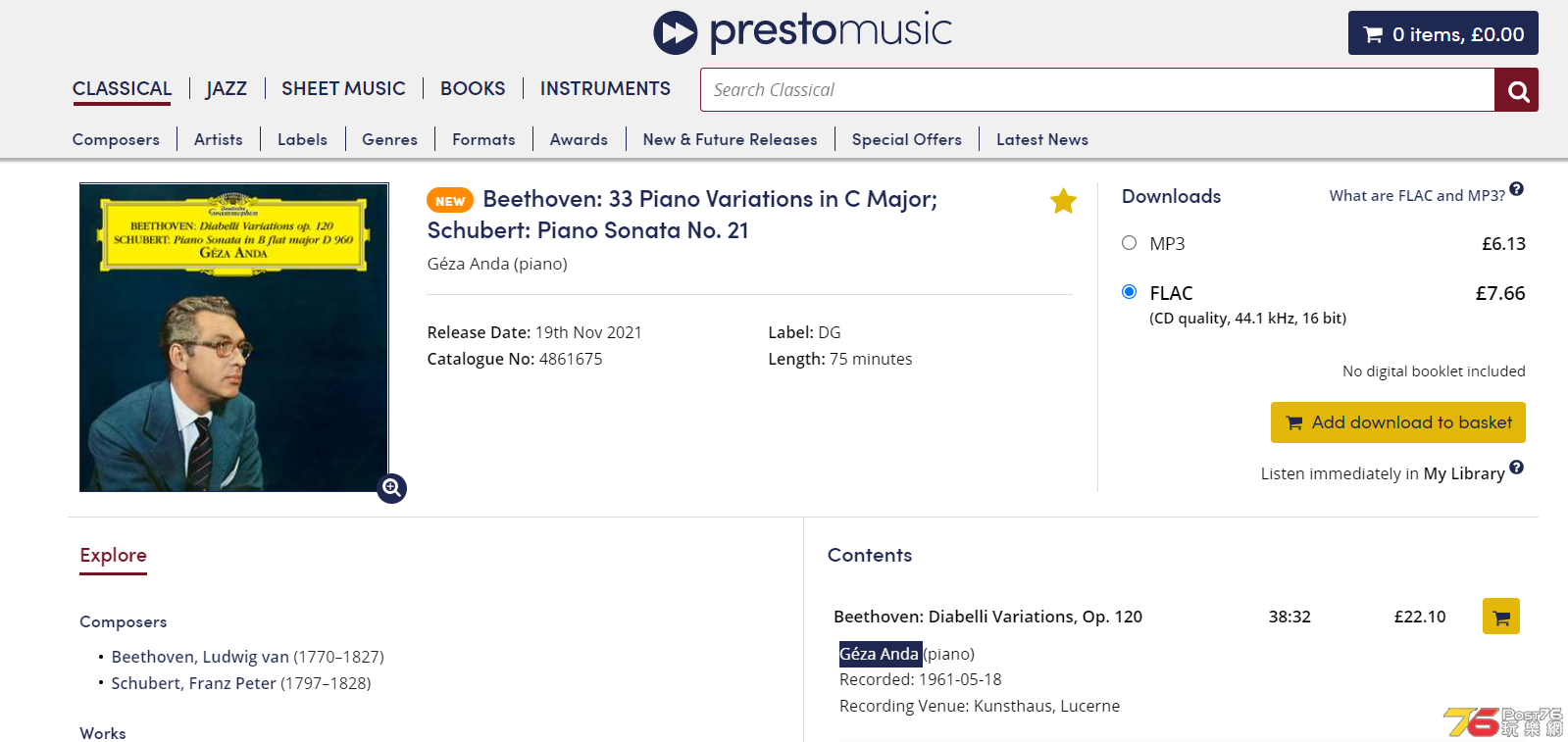
Task: Click into the Search Classical field
Action: [1097, 90]
